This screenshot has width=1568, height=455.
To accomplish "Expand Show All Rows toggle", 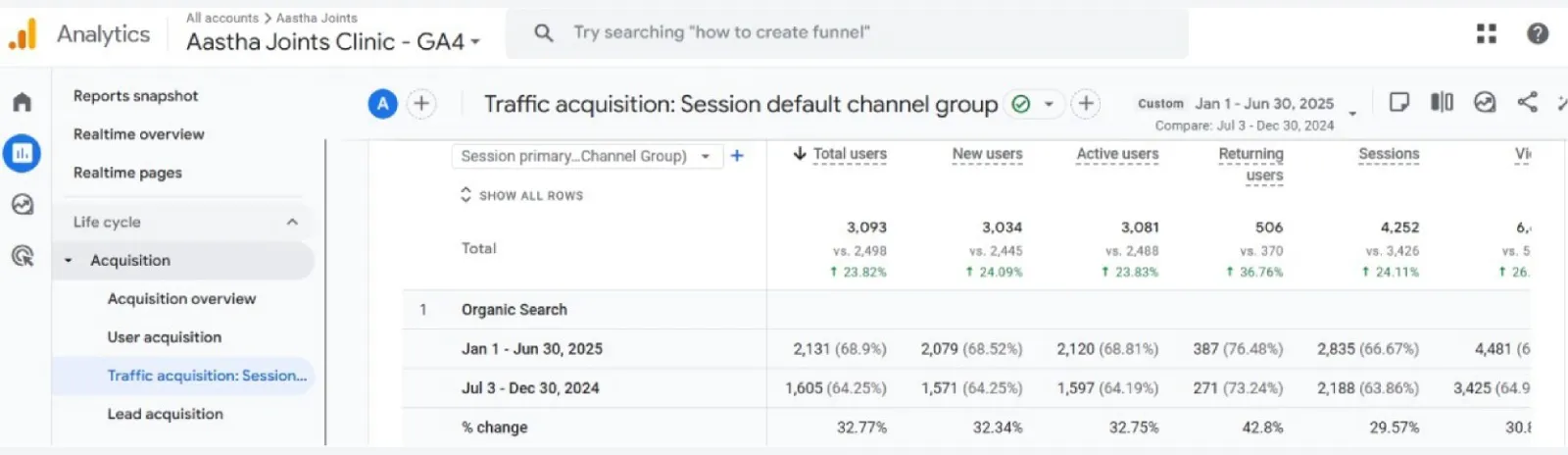I will click(x=521, y=195).
